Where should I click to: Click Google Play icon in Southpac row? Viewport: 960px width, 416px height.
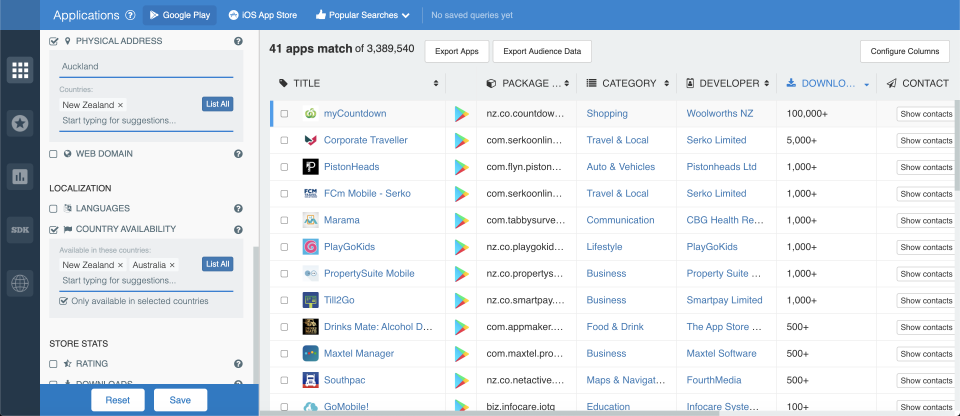pos(461,380)
